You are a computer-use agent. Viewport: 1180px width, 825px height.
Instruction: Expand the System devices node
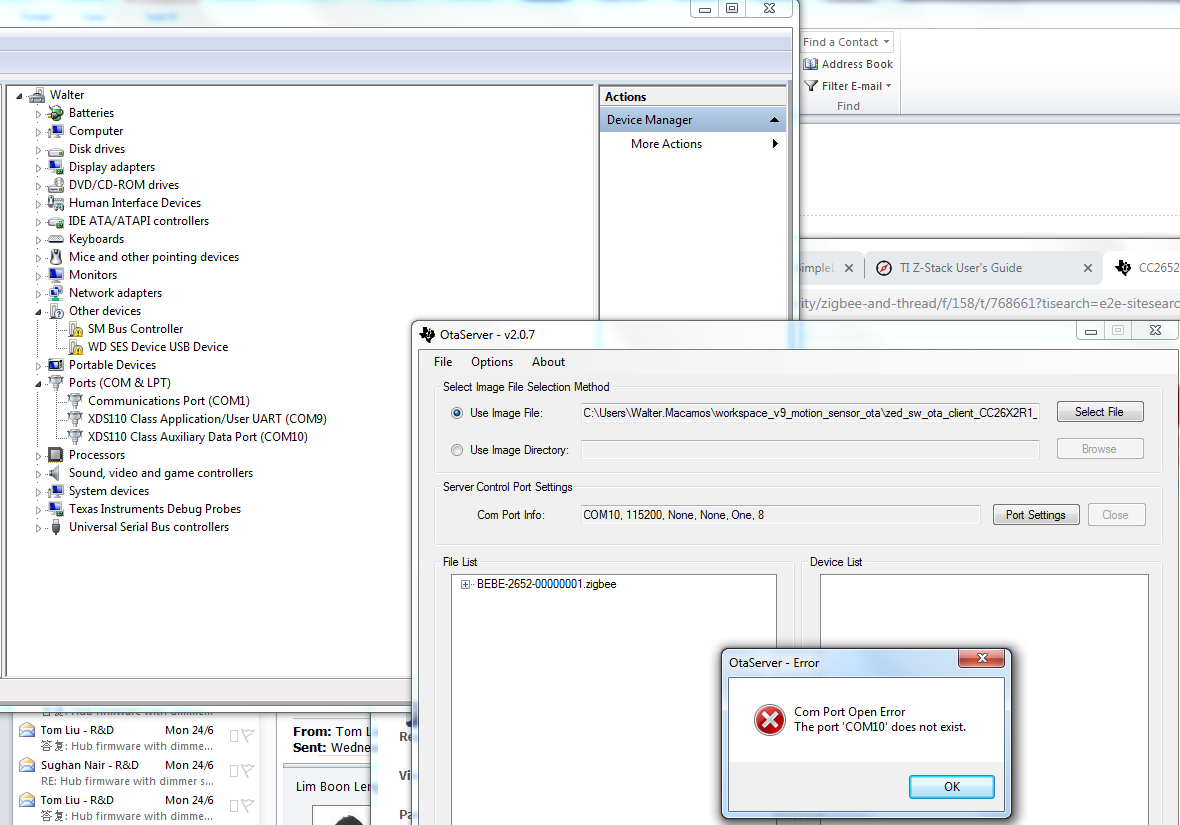pos(38,492)
